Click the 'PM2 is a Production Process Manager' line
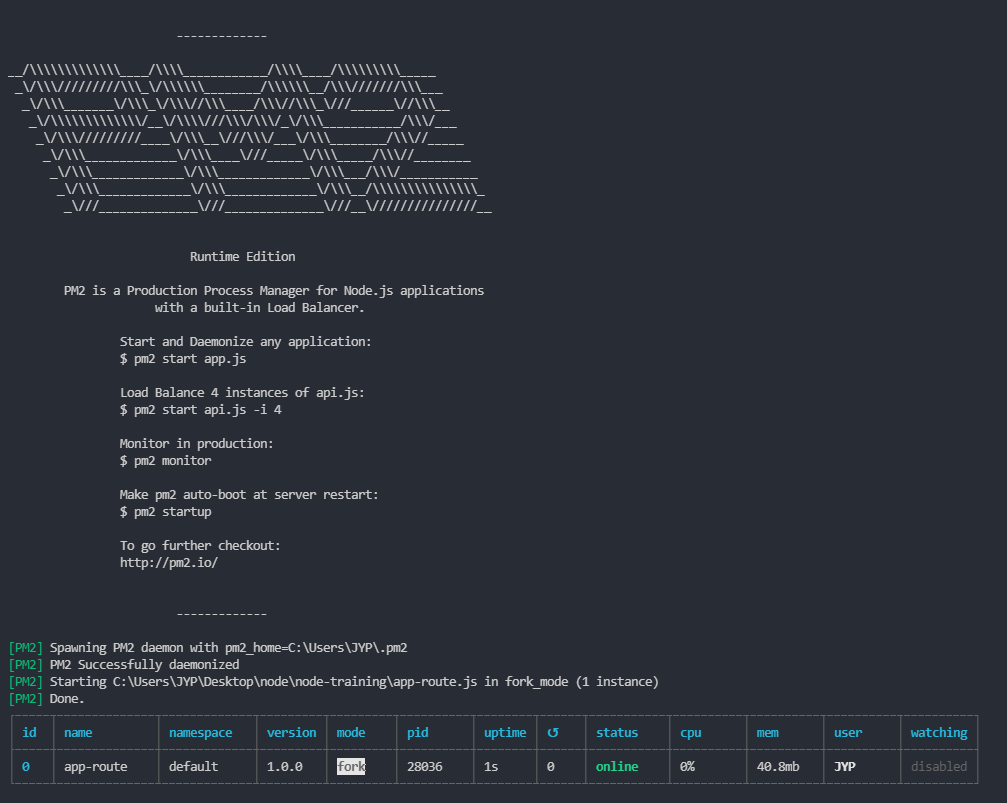 pos(274,291)
